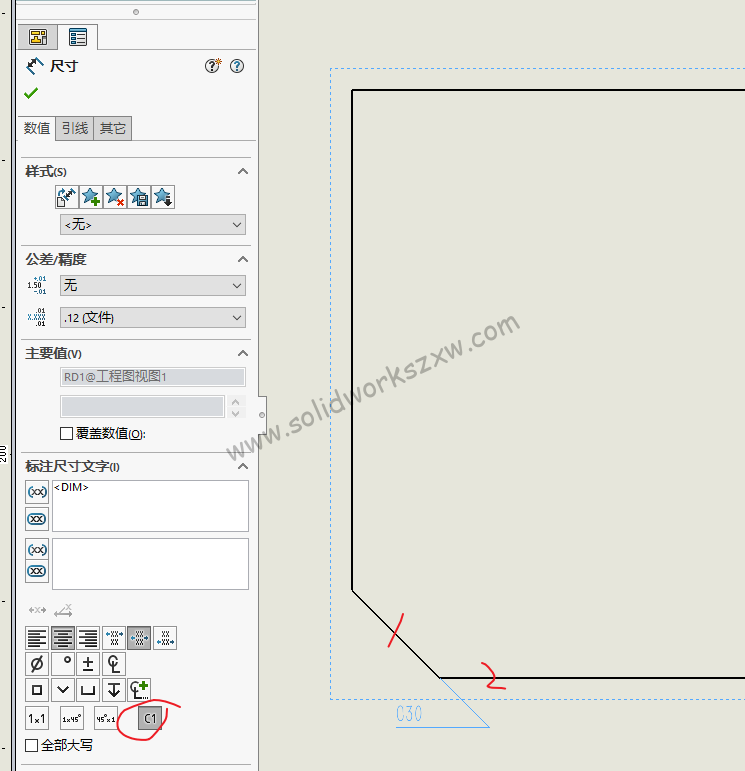Set top vertical text justification
This screenshot has width=745, height=771.
(x=114, y=638)
